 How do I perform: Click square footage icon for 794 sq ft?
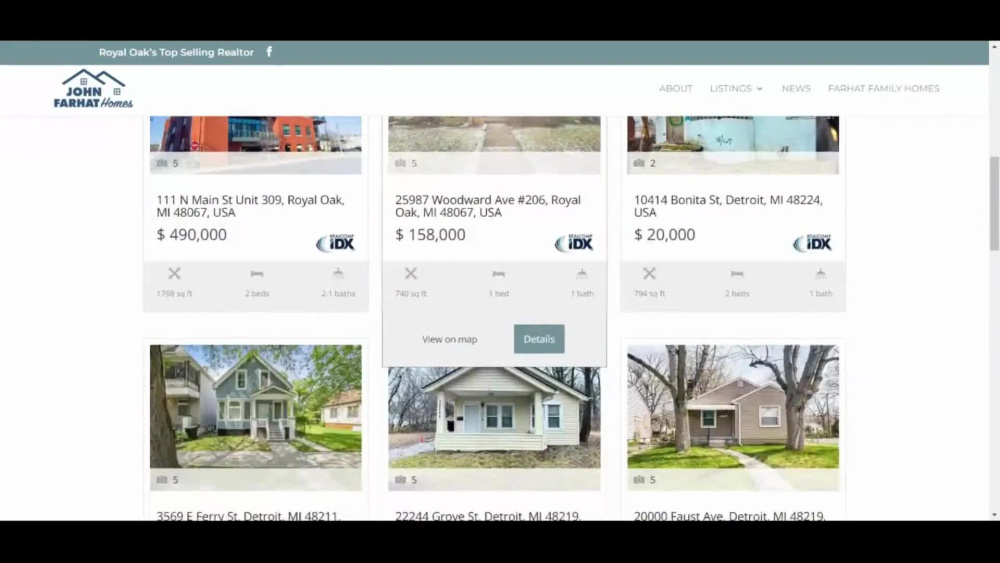(649, 274)
